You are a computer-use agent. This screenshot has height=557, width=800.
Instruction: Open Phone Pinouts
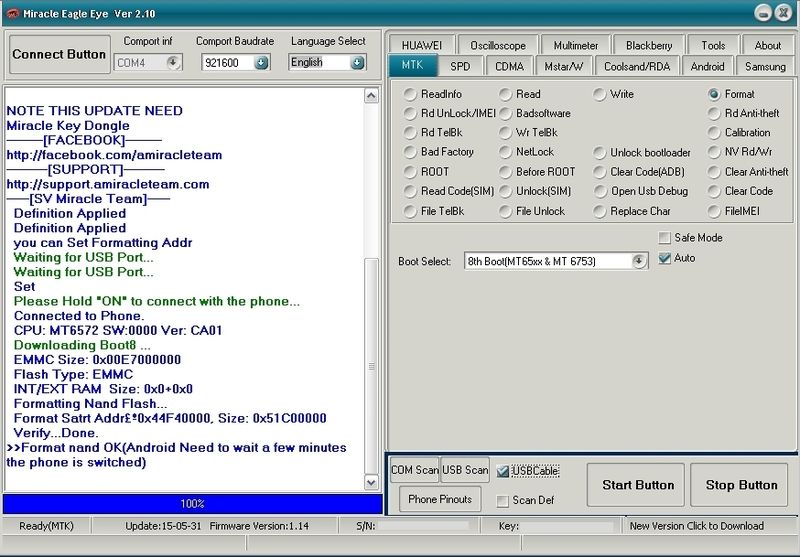(440, 499)
